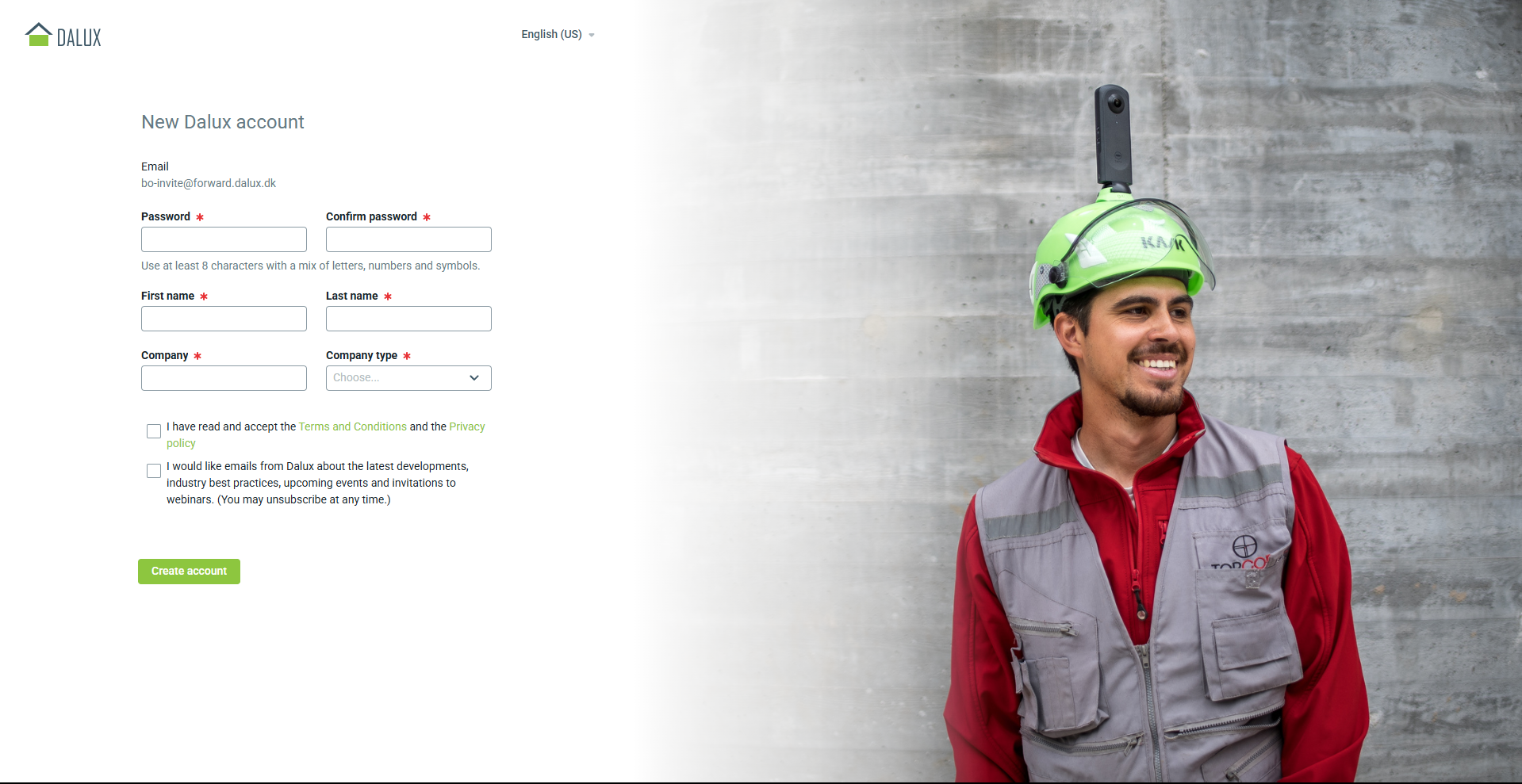Screen dimensions: 1522x784
Task: Open the English (US) language dropdown
Action: [551, 34]
